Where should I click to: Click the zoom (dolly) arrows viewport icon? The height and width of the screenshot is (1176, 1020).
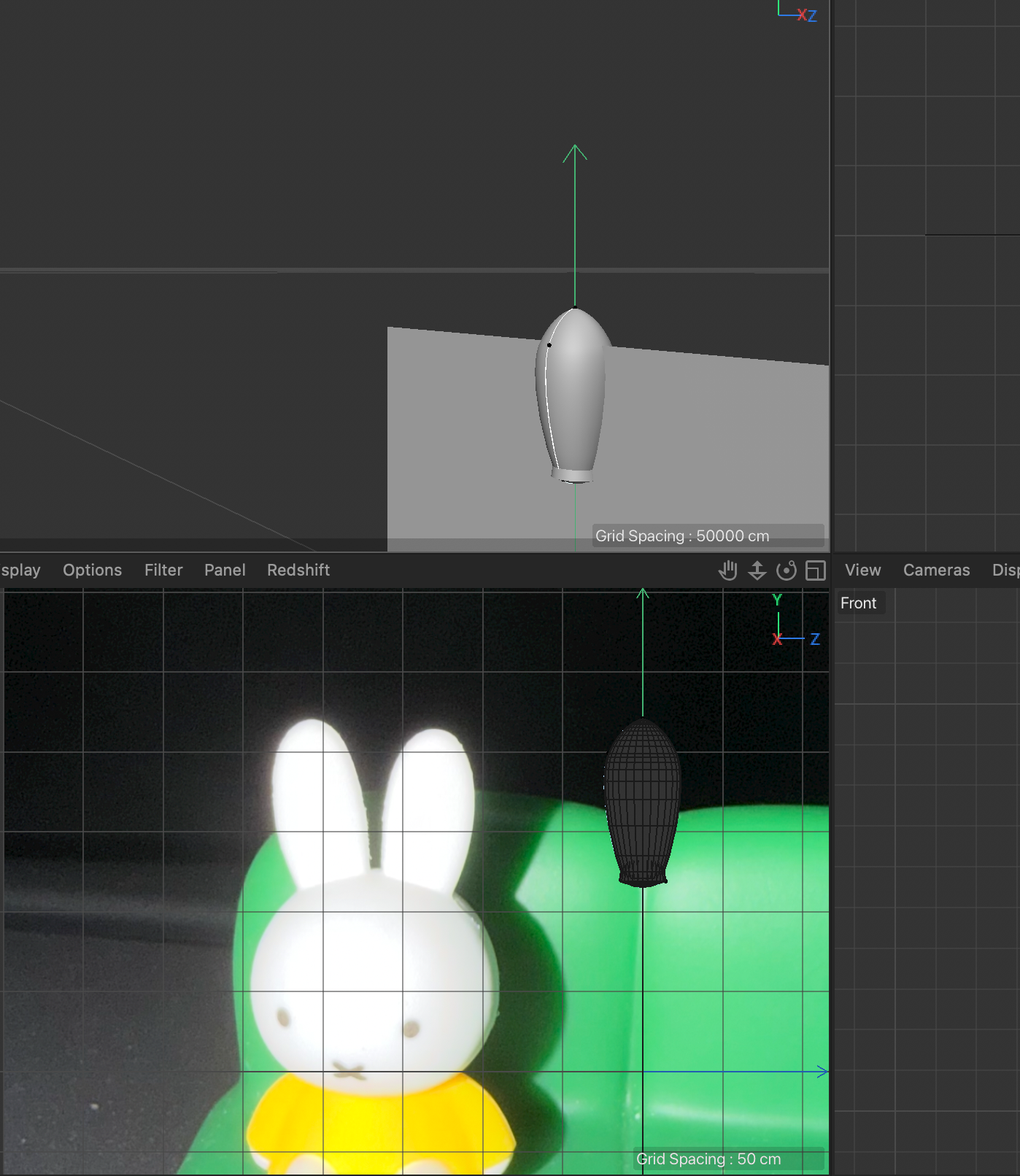(x=757, y=570)
